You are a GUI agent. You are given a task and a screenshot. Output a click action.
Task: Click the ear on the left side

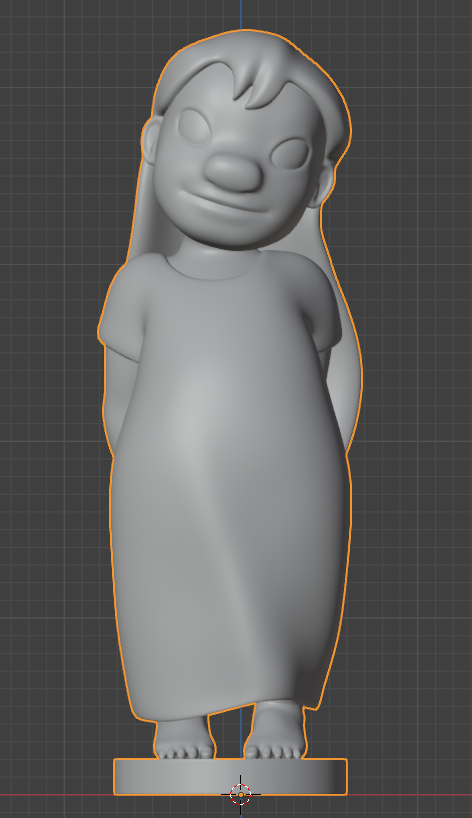point(149,142)
